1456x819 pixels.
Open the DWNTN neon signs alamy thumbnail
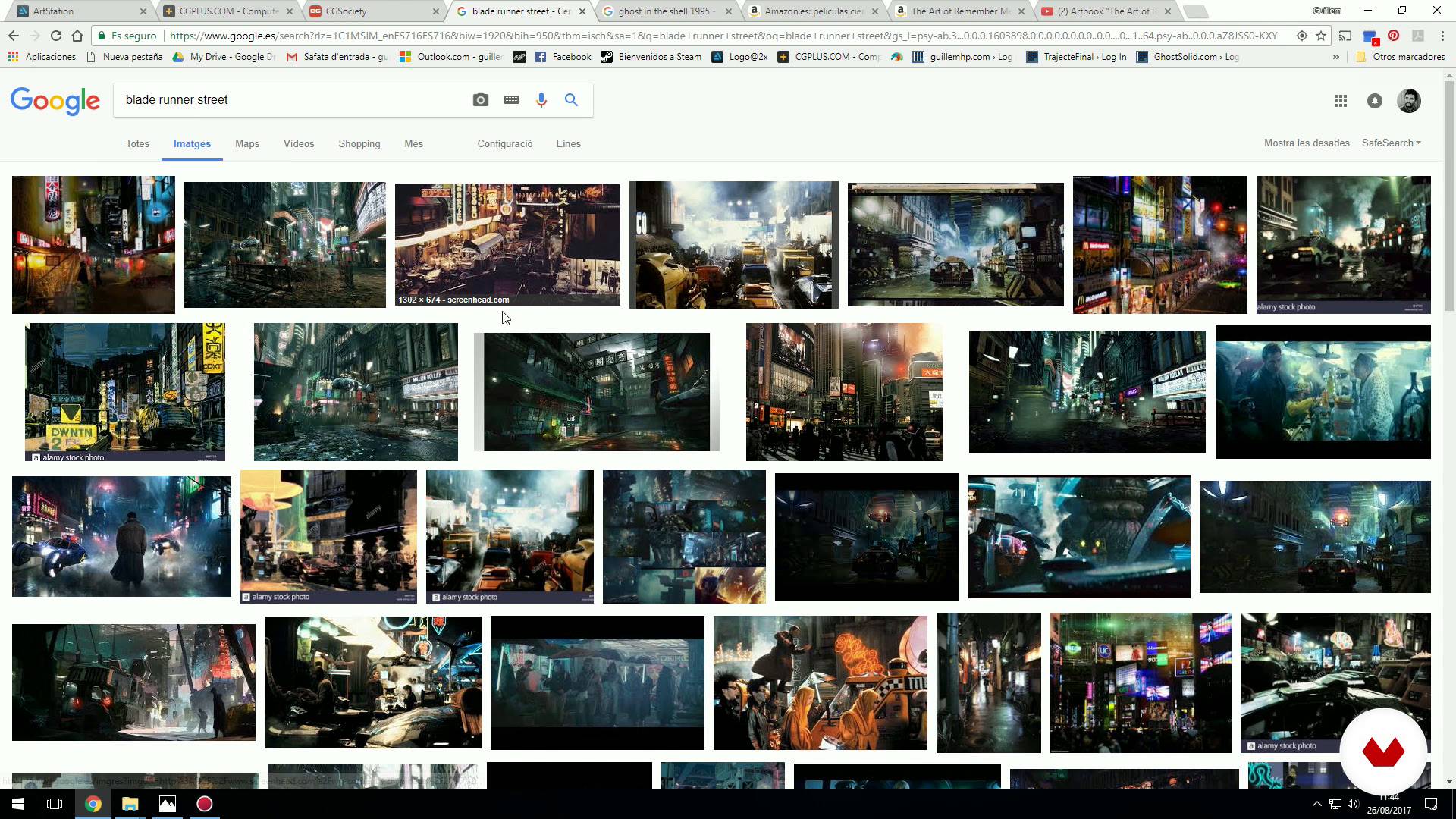(125, 392)
